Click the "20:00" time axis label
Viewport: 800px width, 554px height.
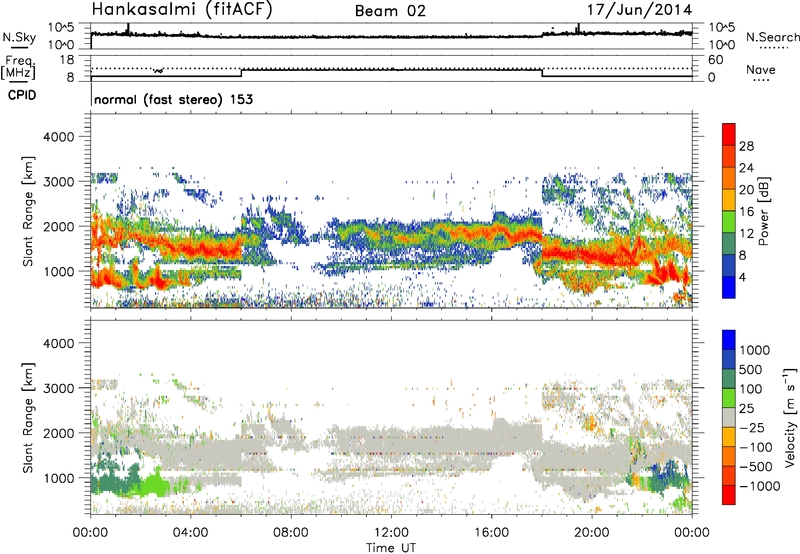pyautogui.click(x=592, y=533)
